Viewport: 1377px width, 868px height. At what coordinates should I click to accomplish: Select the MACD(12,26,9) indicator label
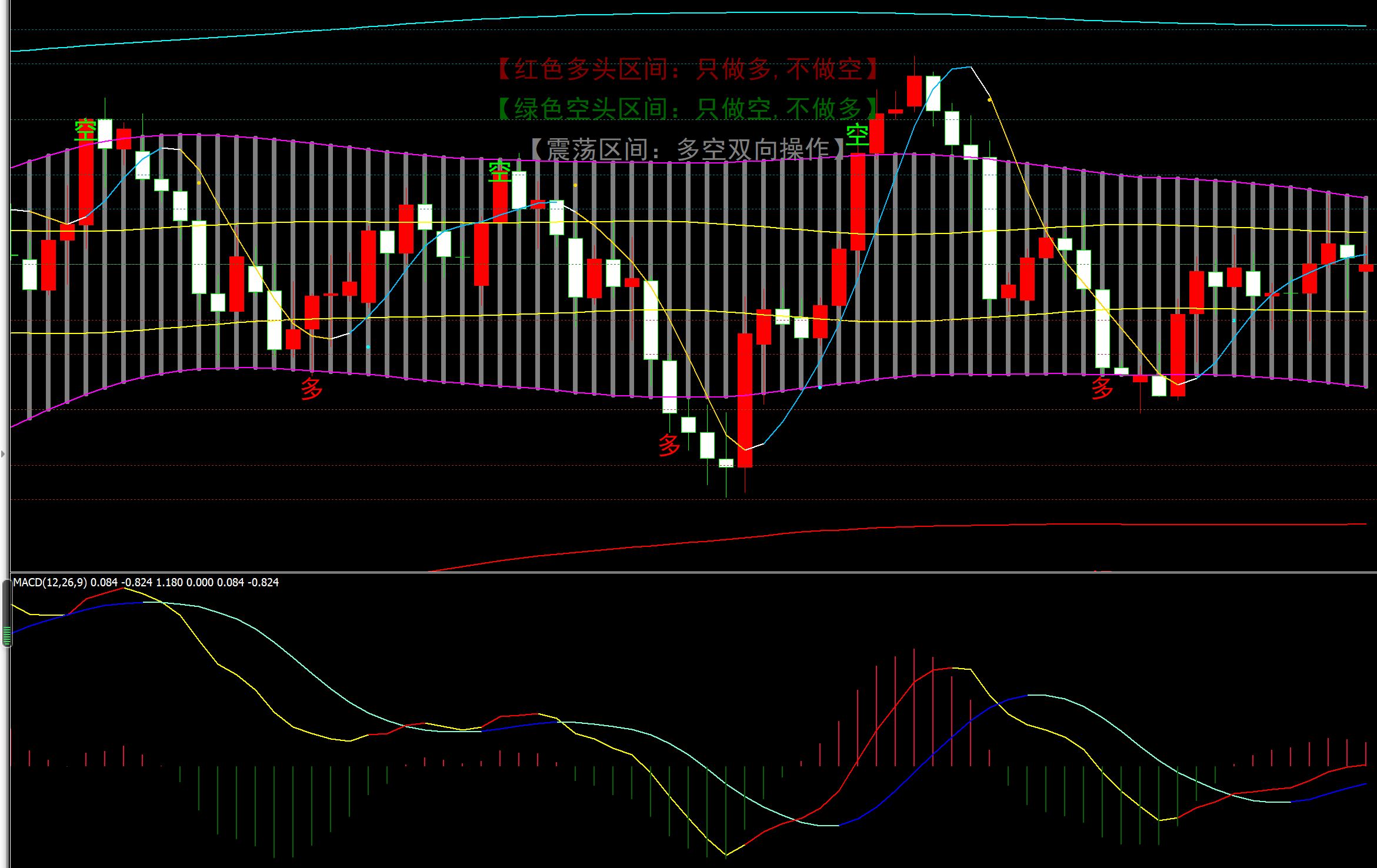pyautogui.click(x=50, y=582)
